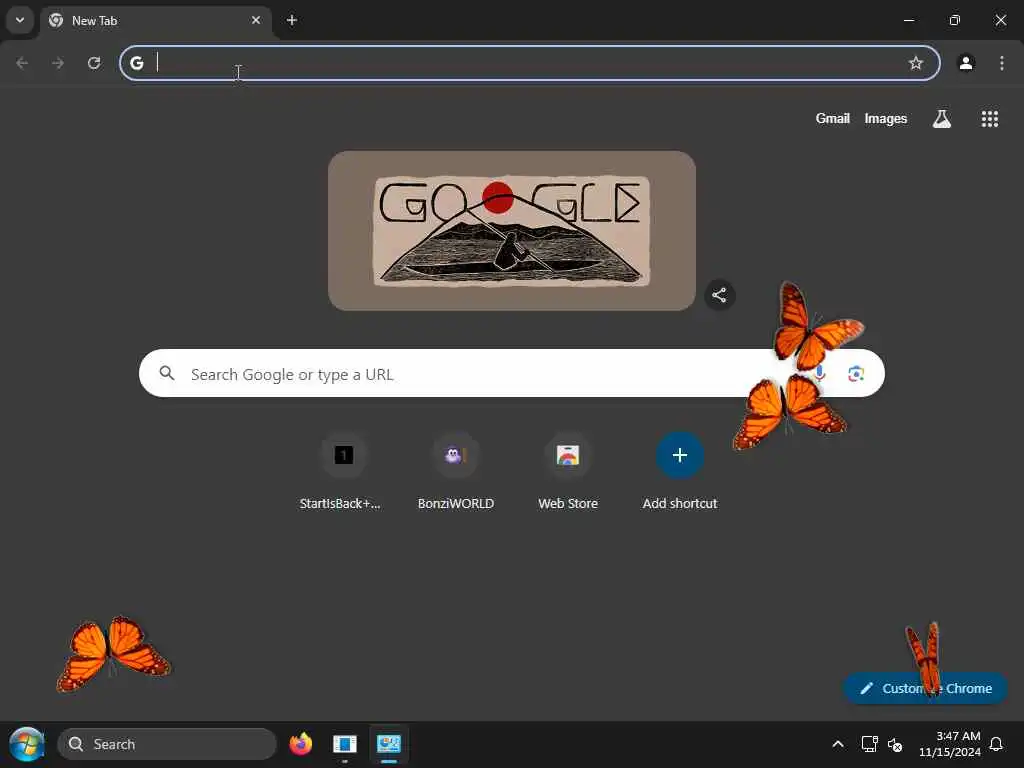Close the New Tab tab
The width and height of the screenshot is (1024, 768).
click(256, 20)
